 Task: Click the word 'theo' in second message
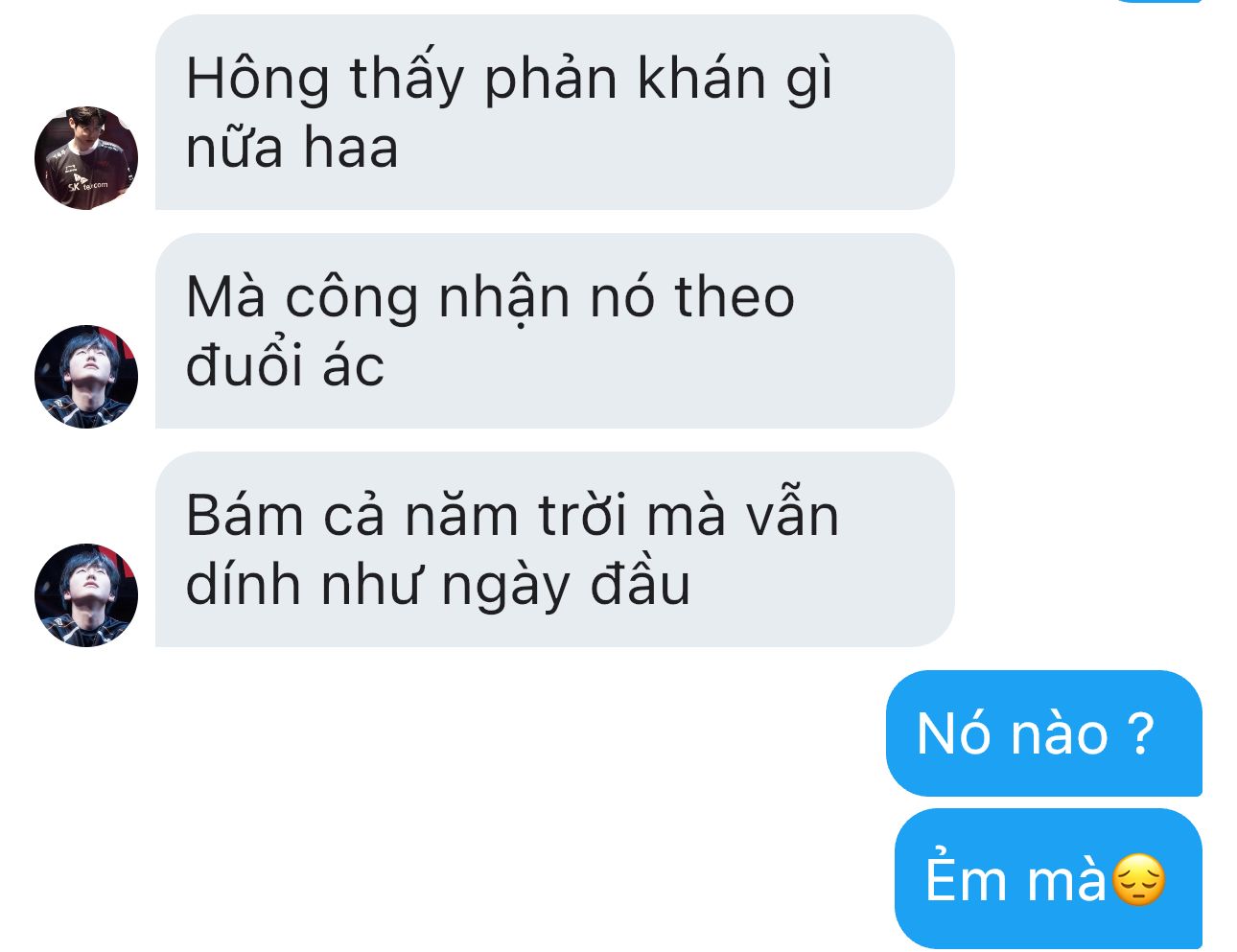pos(735,297)
